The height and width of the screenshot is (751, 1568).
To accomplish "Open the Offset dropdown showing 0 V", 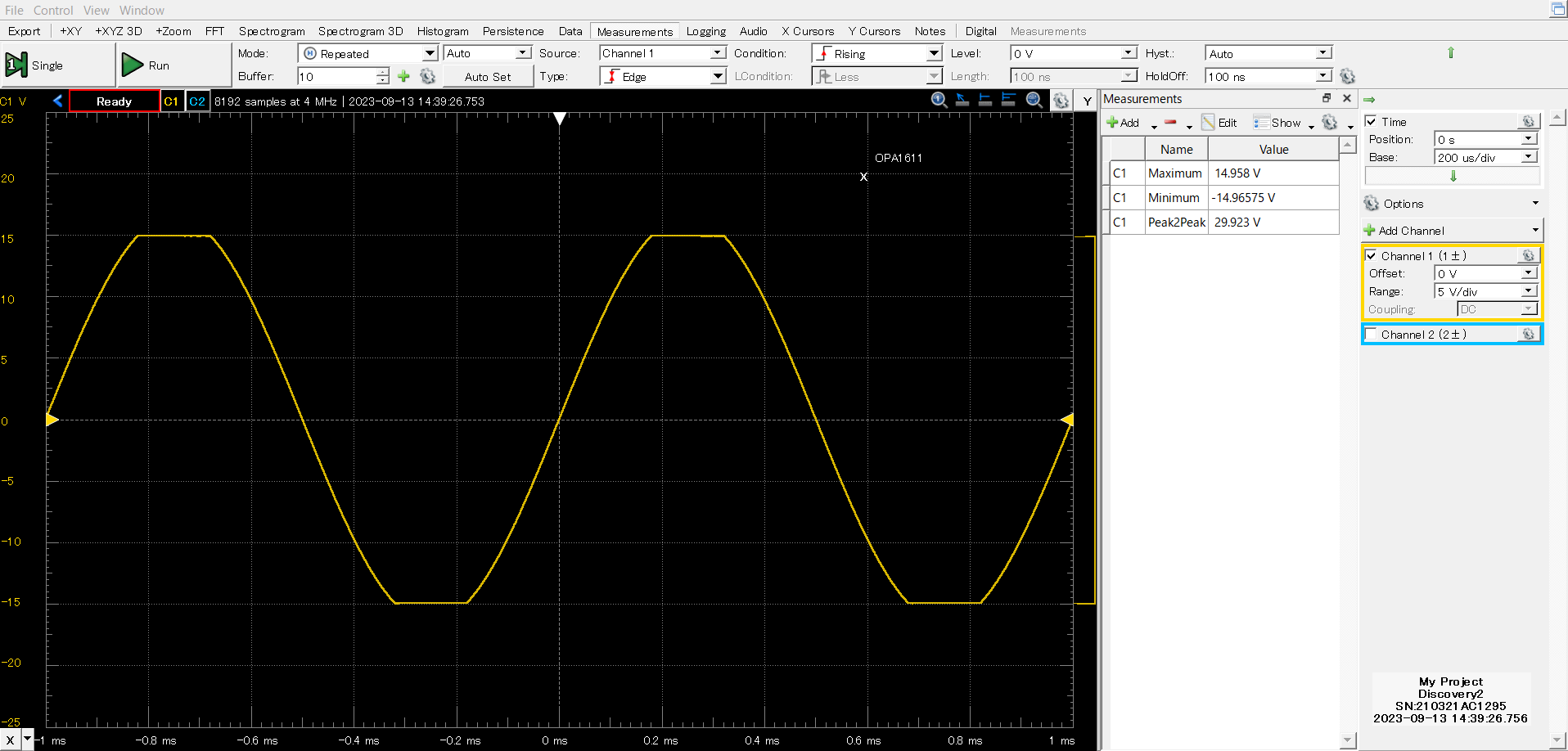I will (1487, 273).
